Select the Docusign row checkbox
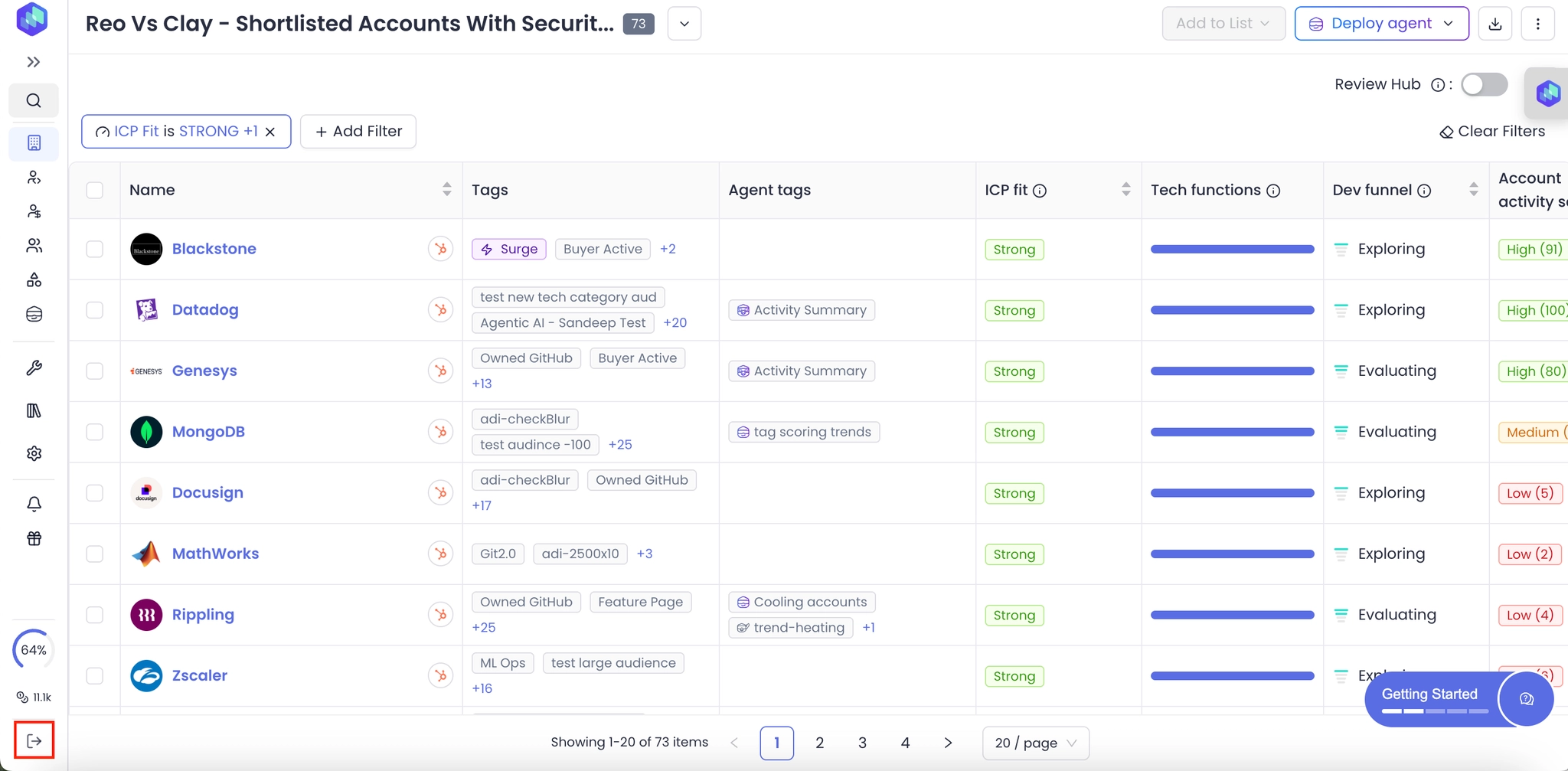The width and height of the screenshot is (1568, 771). pyautogui.click(x=95, y=492)
